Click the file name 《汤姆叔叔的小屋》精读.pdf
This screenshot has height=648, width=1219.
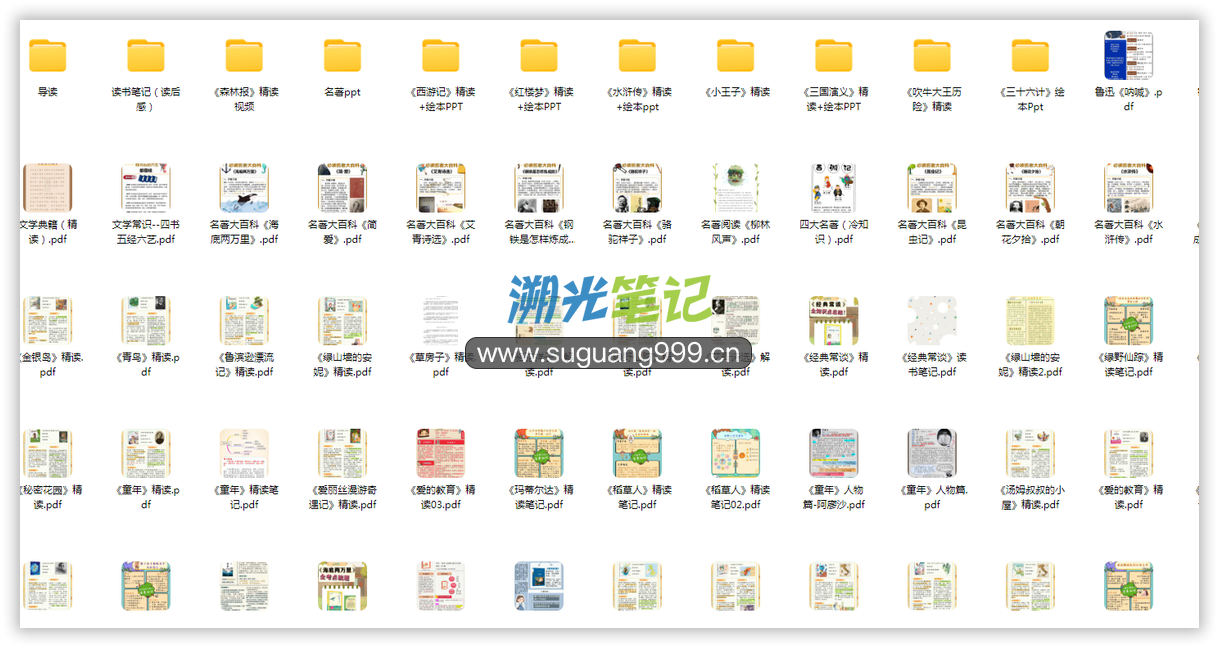click(x=1030, y=497)
